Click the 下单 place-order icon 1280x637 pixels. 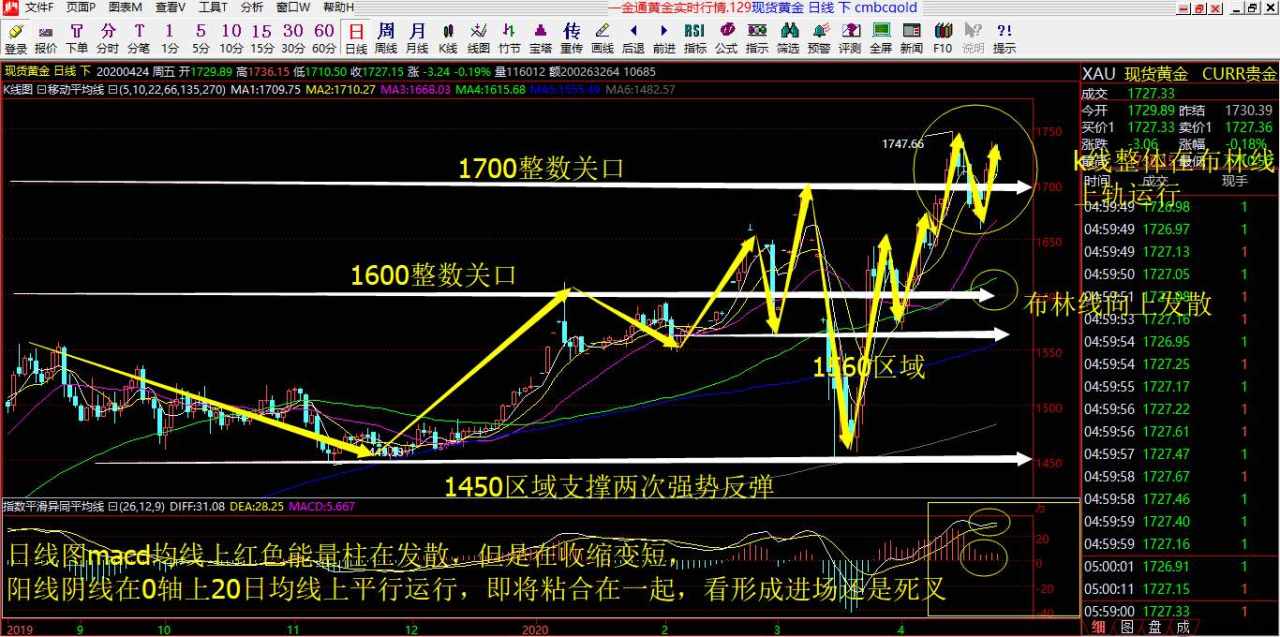pos(77,38)
